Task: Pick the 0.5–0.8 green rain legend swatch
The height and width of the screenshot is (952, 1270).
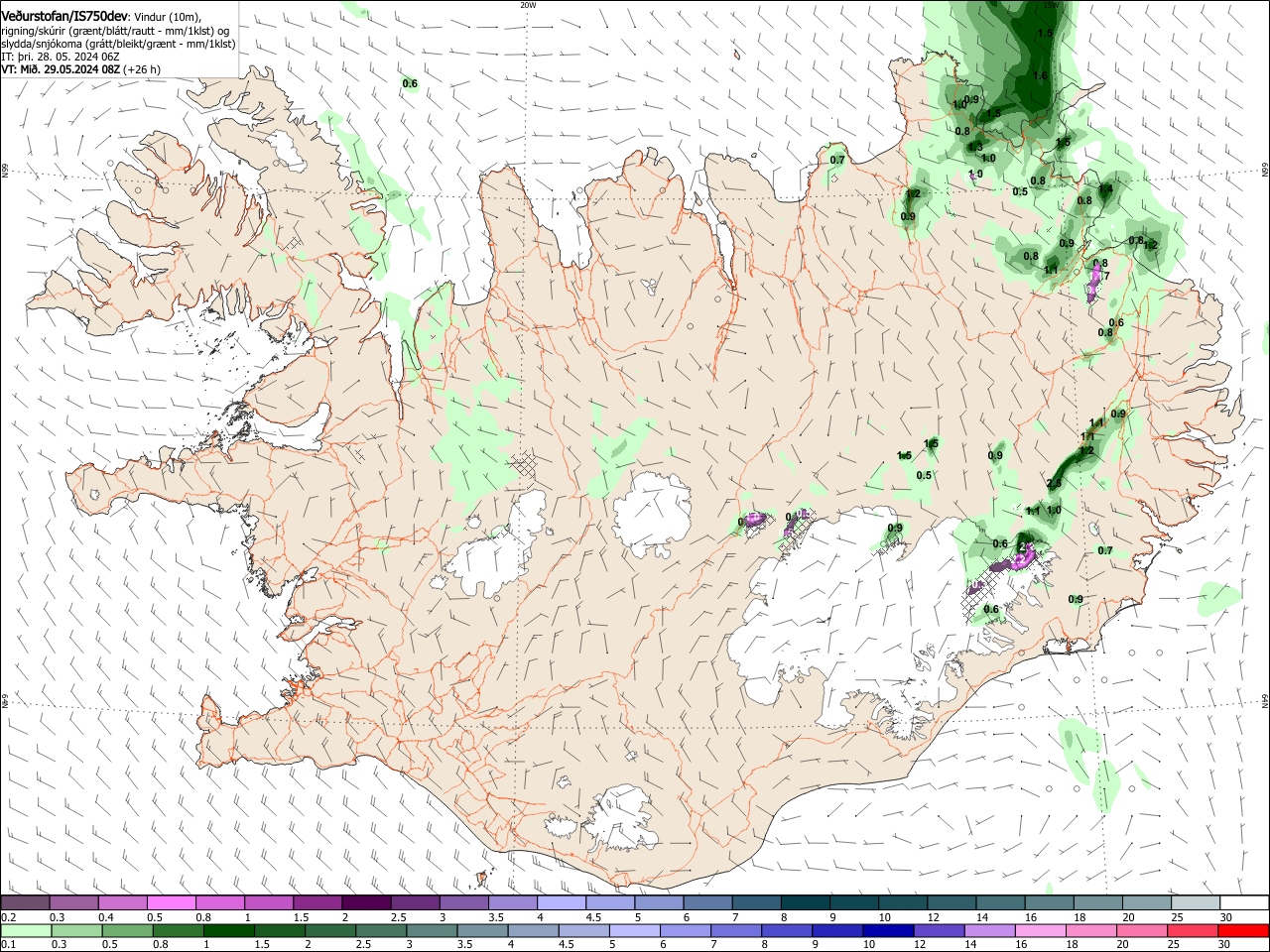Action: (x=127, y=930)
